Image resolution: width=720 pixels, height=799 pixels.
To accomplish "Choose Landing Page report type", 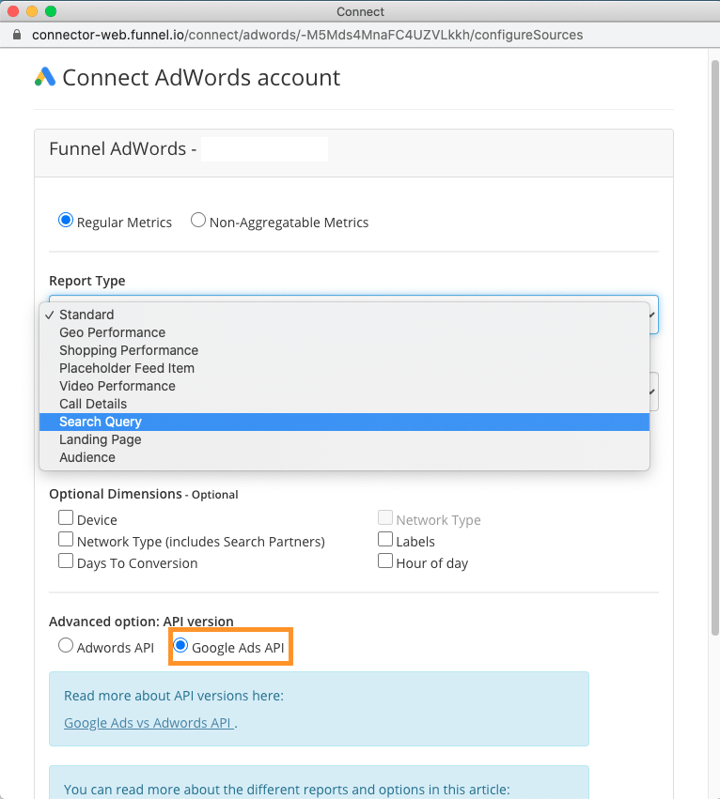I will pyautogui.click(x=344, y=439).
